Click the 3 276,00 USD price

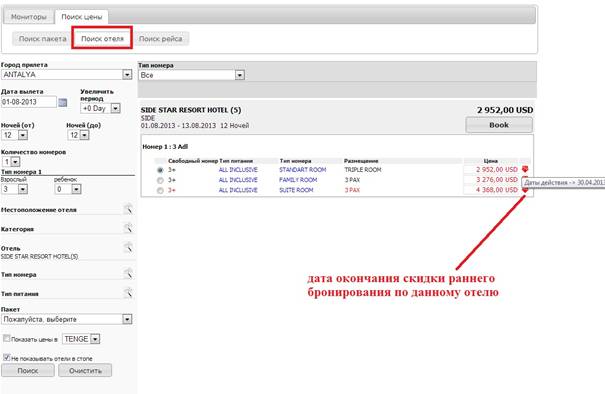click(x=497, y=179)
